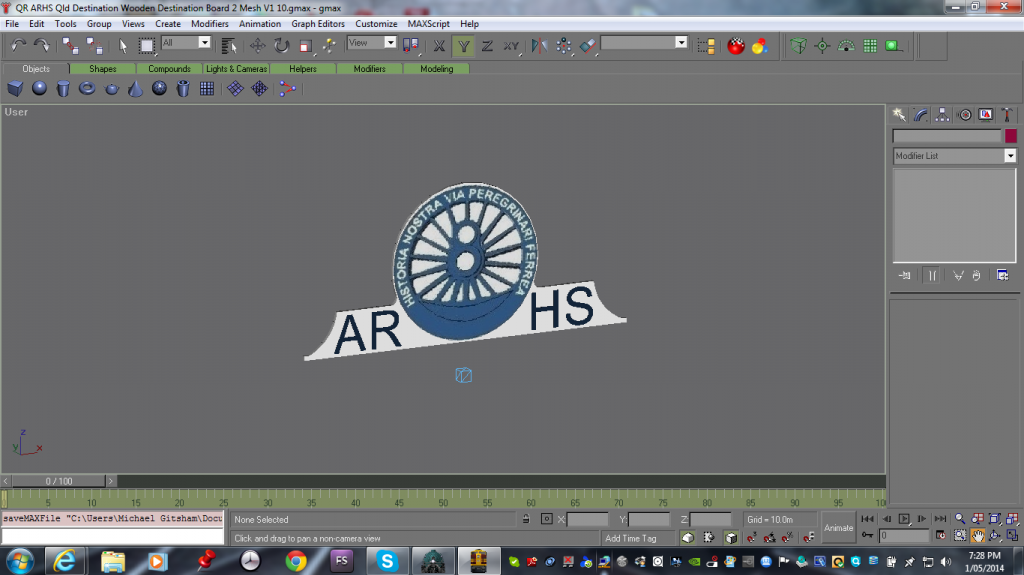The image size is (1024, 575).
Task: Click the Align tool icon
Action: pyautogui.click(x=588, y=46)
